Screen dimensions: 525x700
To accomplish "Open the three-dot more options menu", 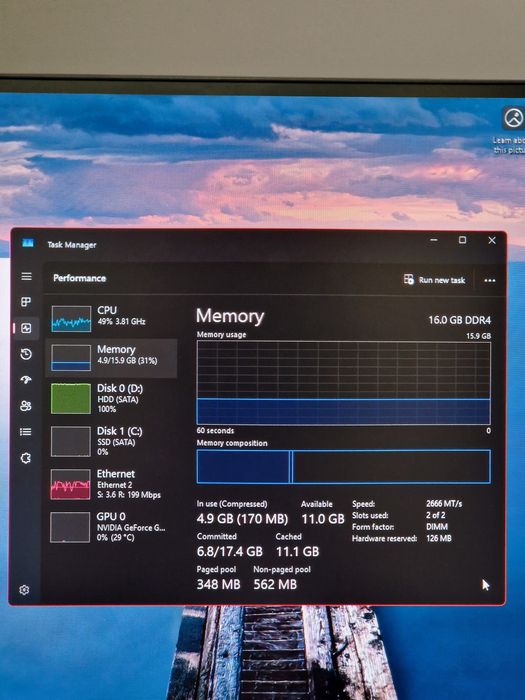I will coord(490,280).
